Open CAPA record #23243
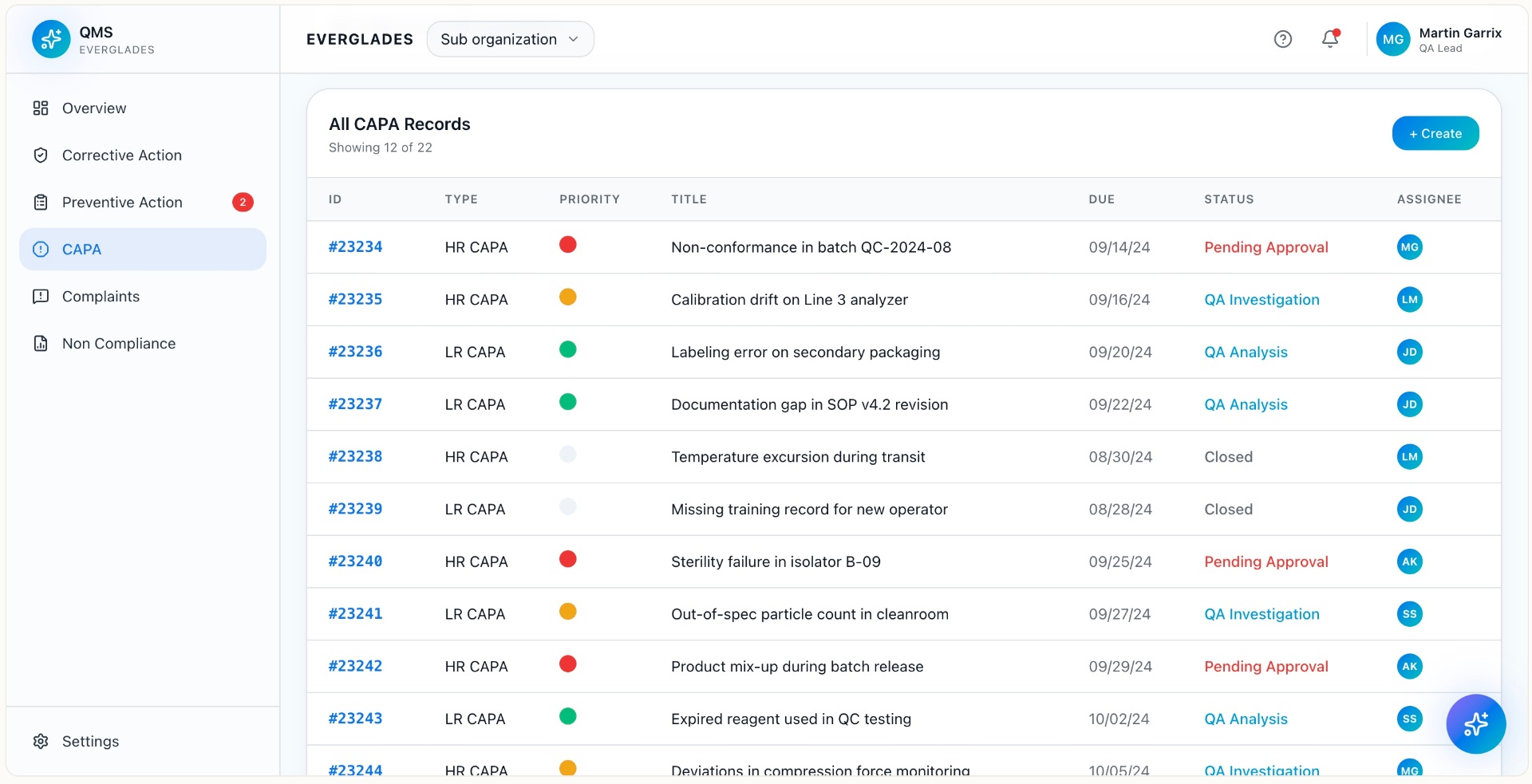 [x=355, y=719]
